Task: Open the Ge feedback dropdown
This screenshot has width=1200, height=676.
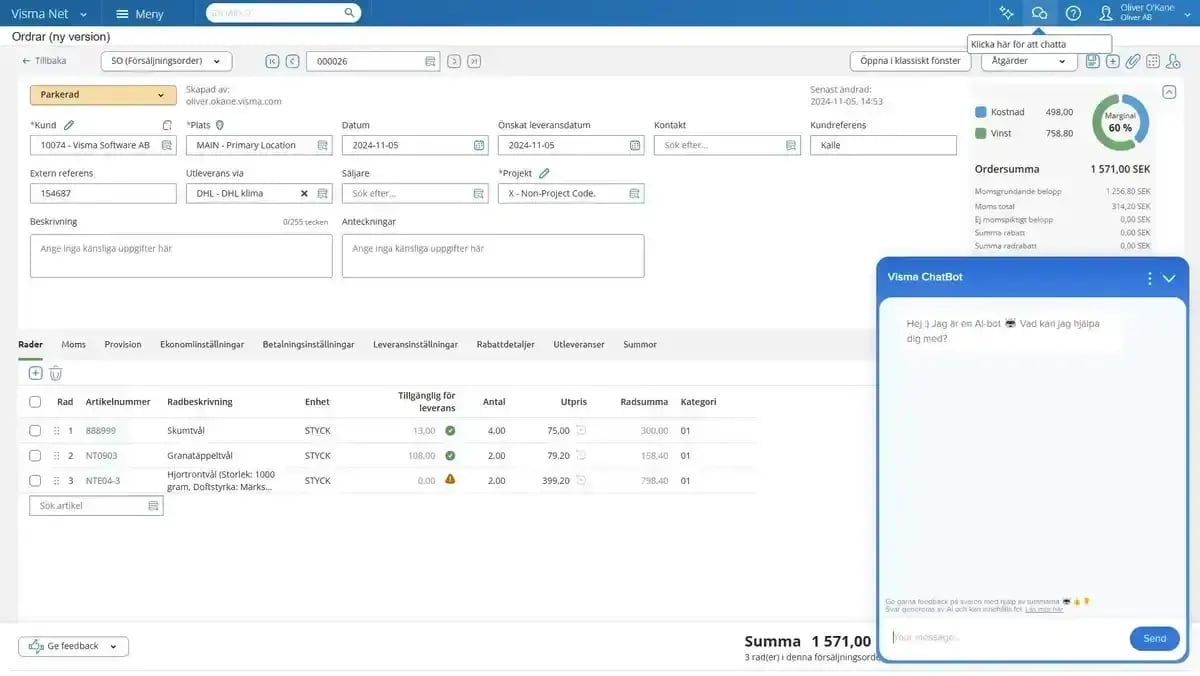Action: (73, 646)
